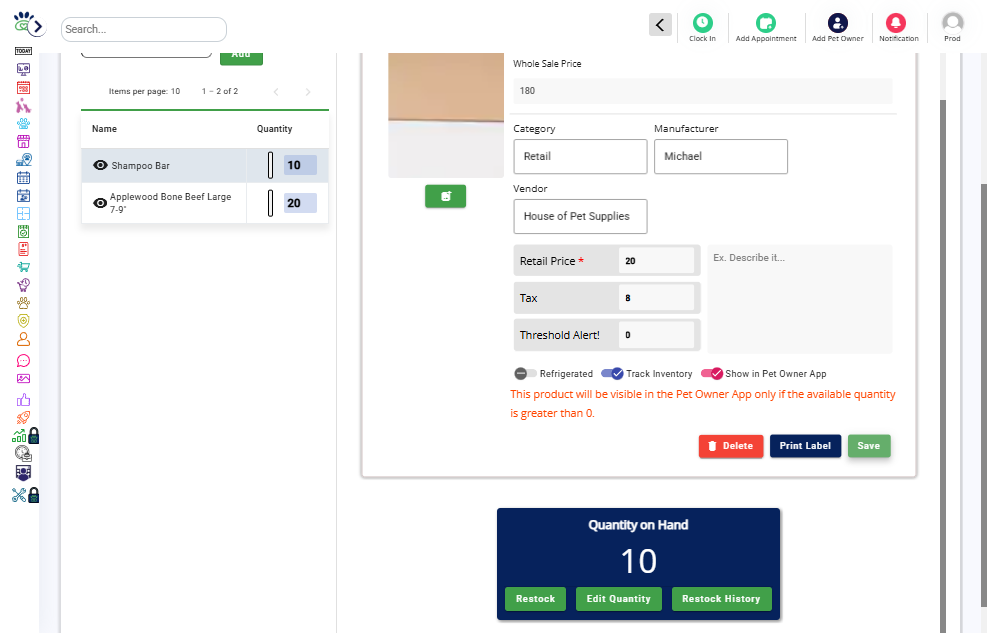Click the Delete button
Viewport: 987px width, 633px height.
coord(731,445)
